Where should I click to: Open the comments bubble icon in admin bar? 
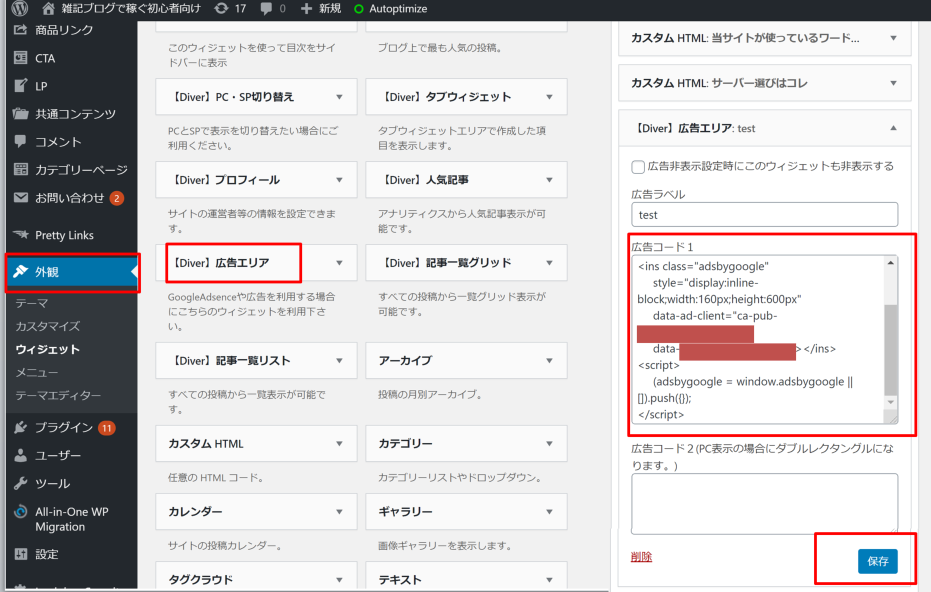(x=266, y=9)
